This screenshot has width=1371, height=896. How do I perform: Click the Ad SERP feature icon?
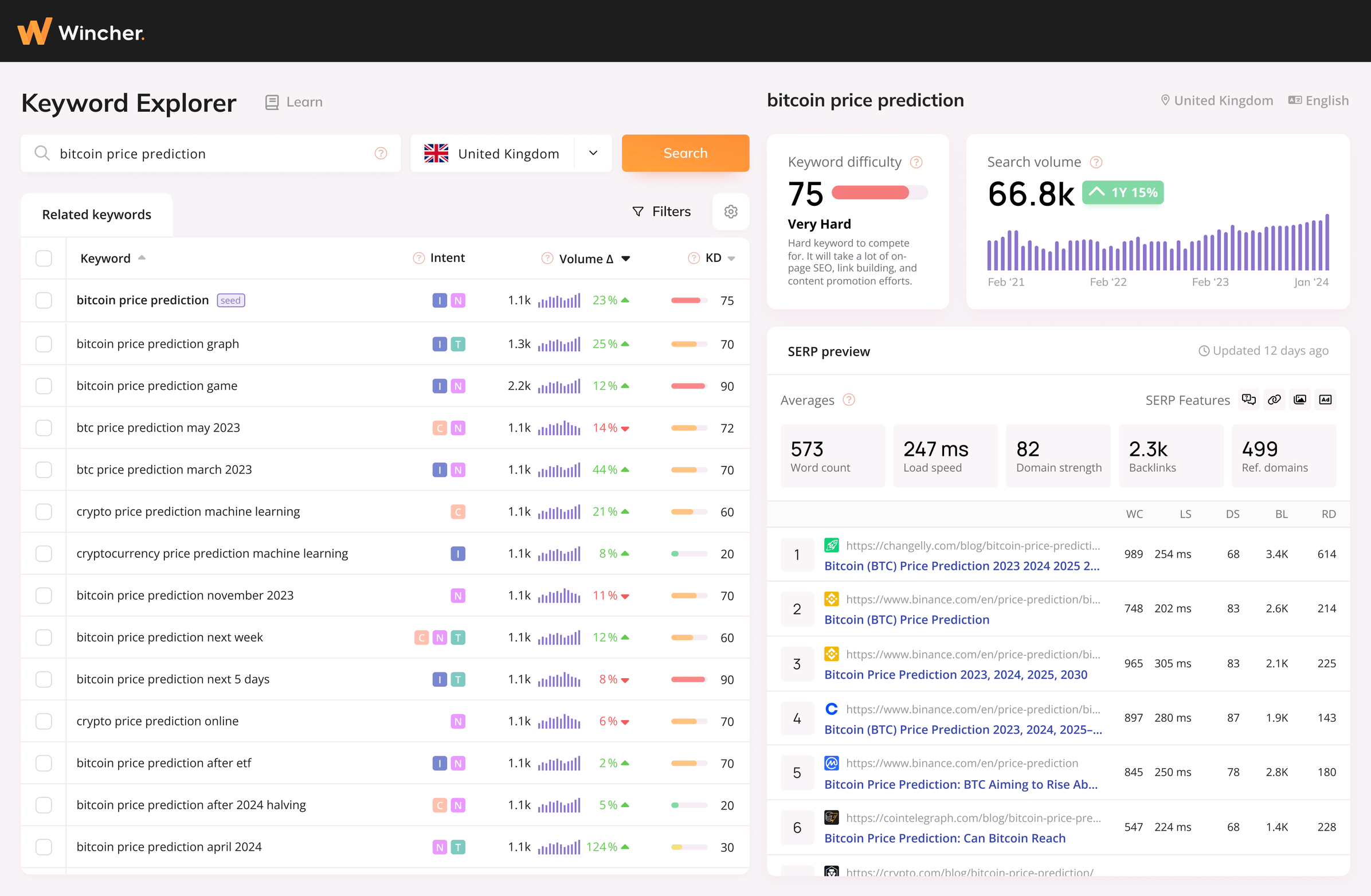click(x=1325, y=400)
